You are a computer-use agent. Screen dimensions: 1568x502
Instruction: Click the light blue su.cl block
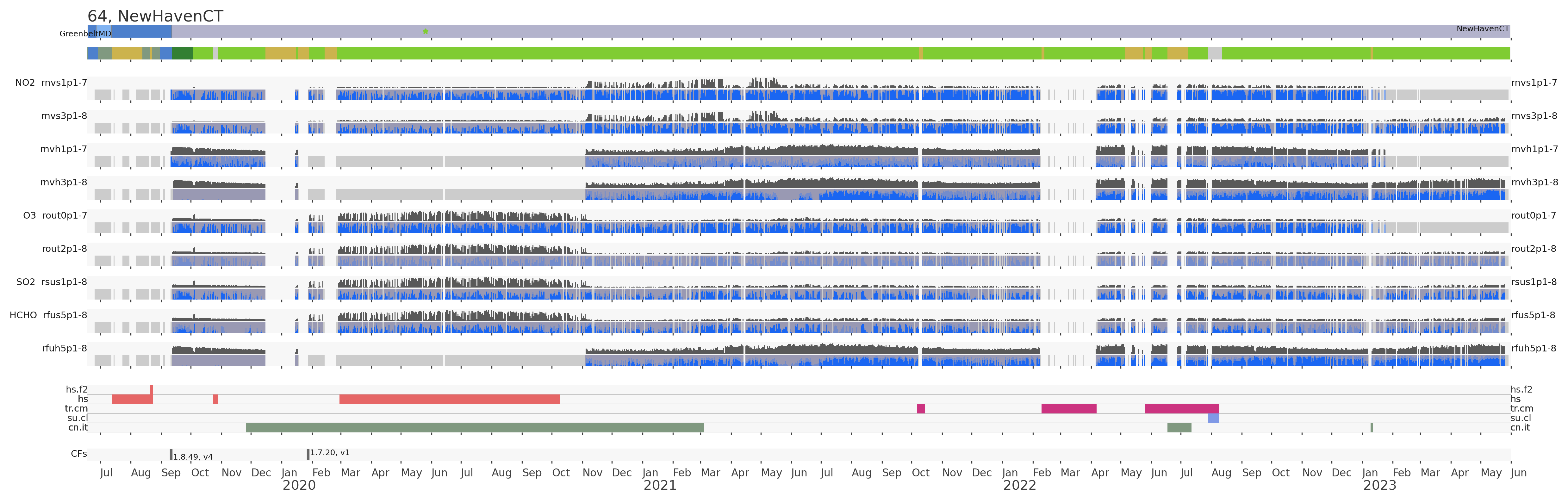(x=1213, y=418)
